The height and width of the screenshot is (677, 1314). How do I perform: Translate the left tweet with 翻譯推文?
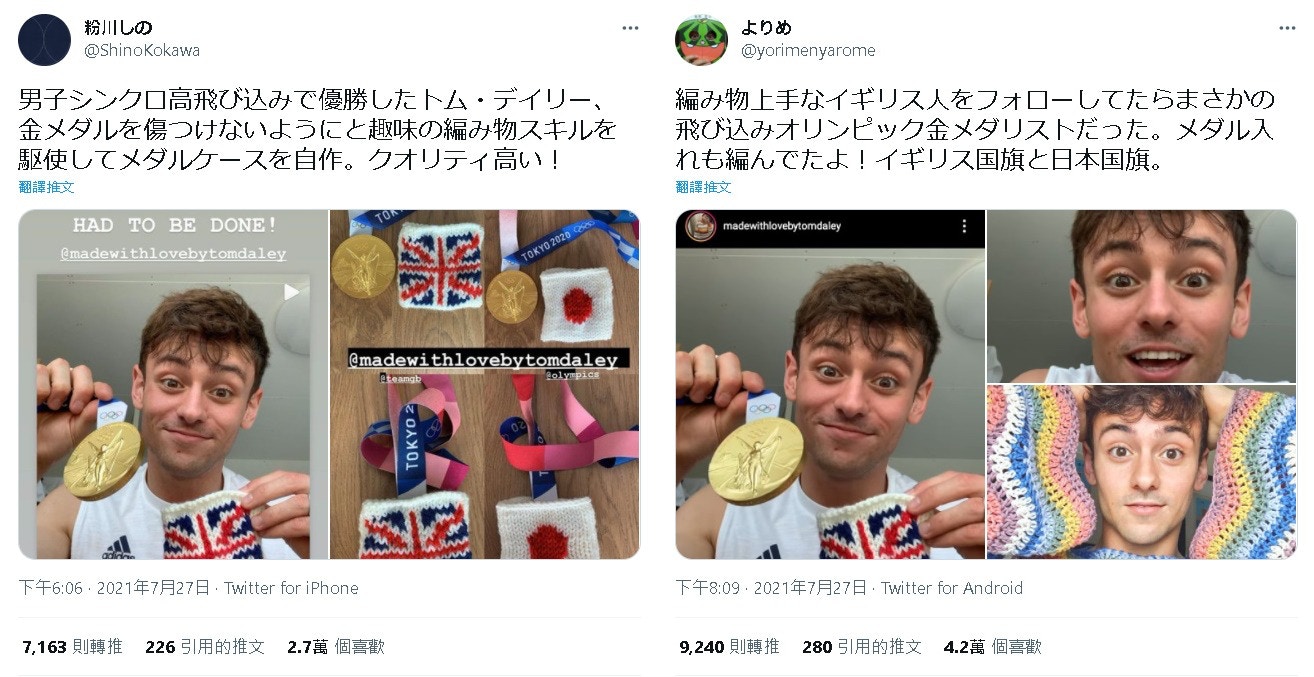pos(46,187)
